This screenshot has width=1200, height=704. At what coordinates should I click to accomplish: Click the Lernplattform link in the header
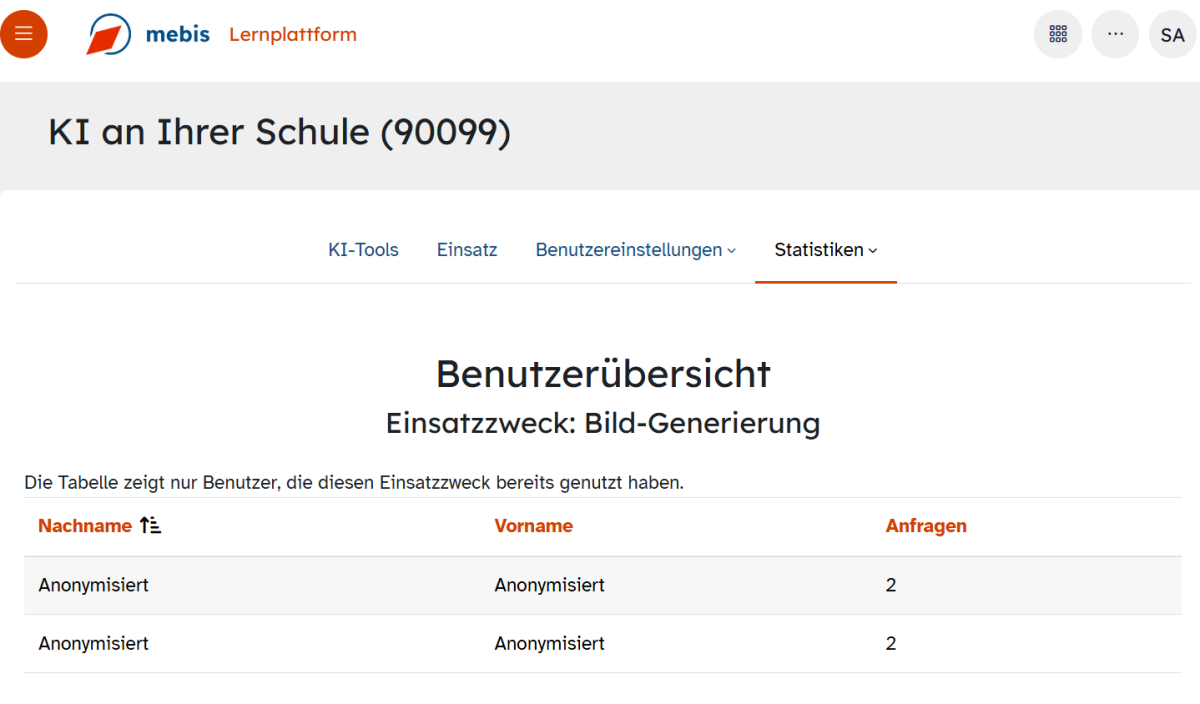[293, 35]
